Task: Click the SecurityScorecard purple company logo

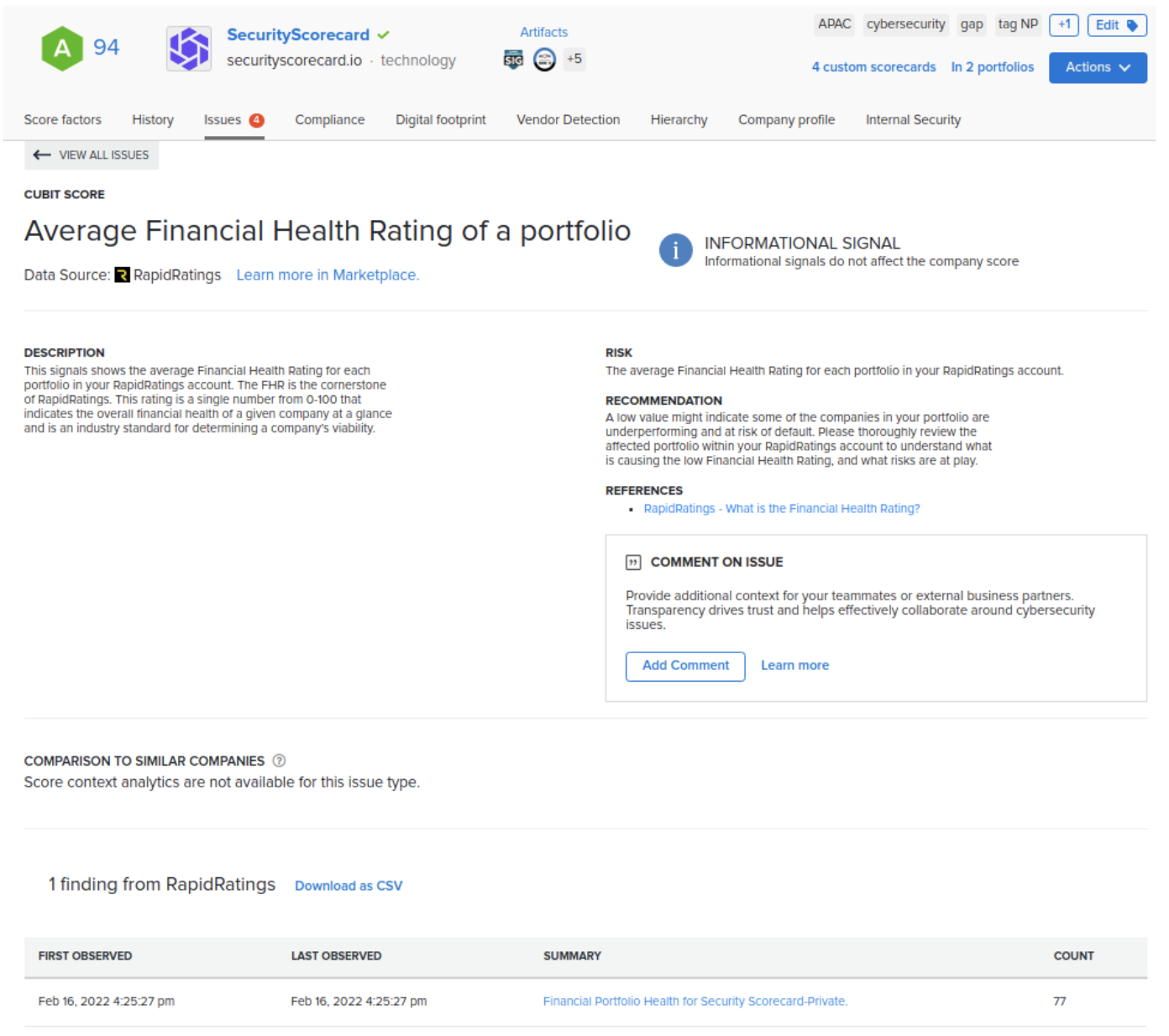Action: pyautogui.click(x=189, y=48)
